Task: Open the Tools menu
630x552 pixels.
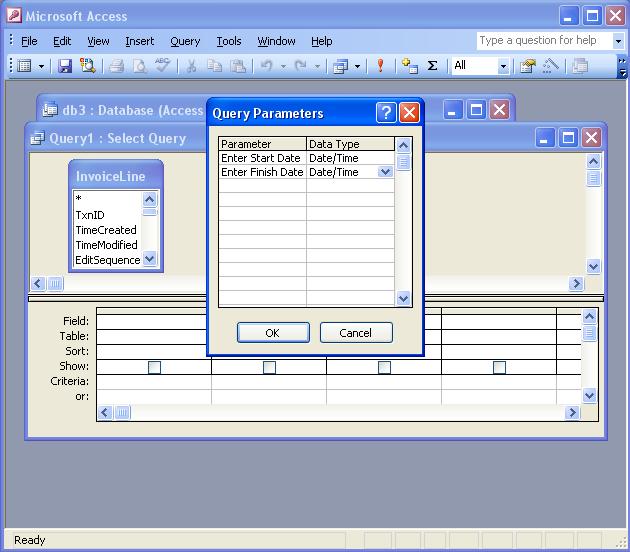Action: click(229, 41)
